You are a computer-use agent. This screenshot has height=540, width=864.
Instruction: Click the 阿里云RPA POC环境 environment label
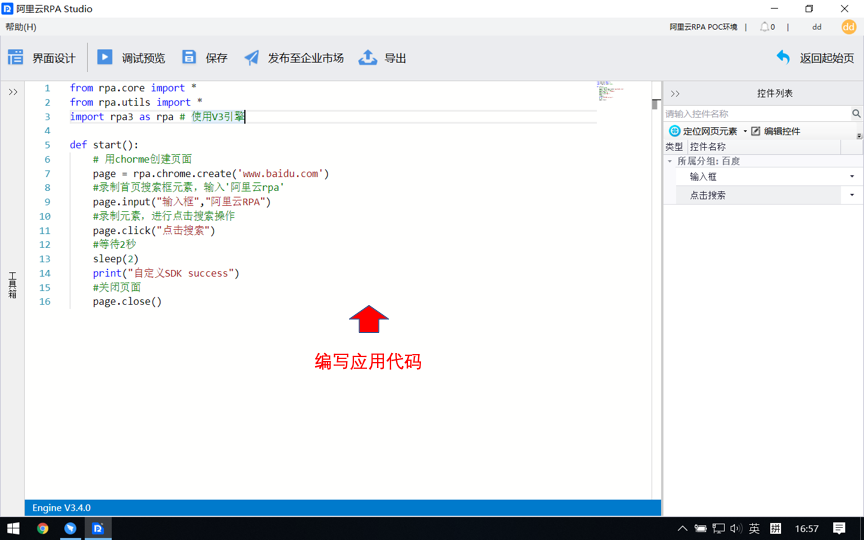point(703,26)
